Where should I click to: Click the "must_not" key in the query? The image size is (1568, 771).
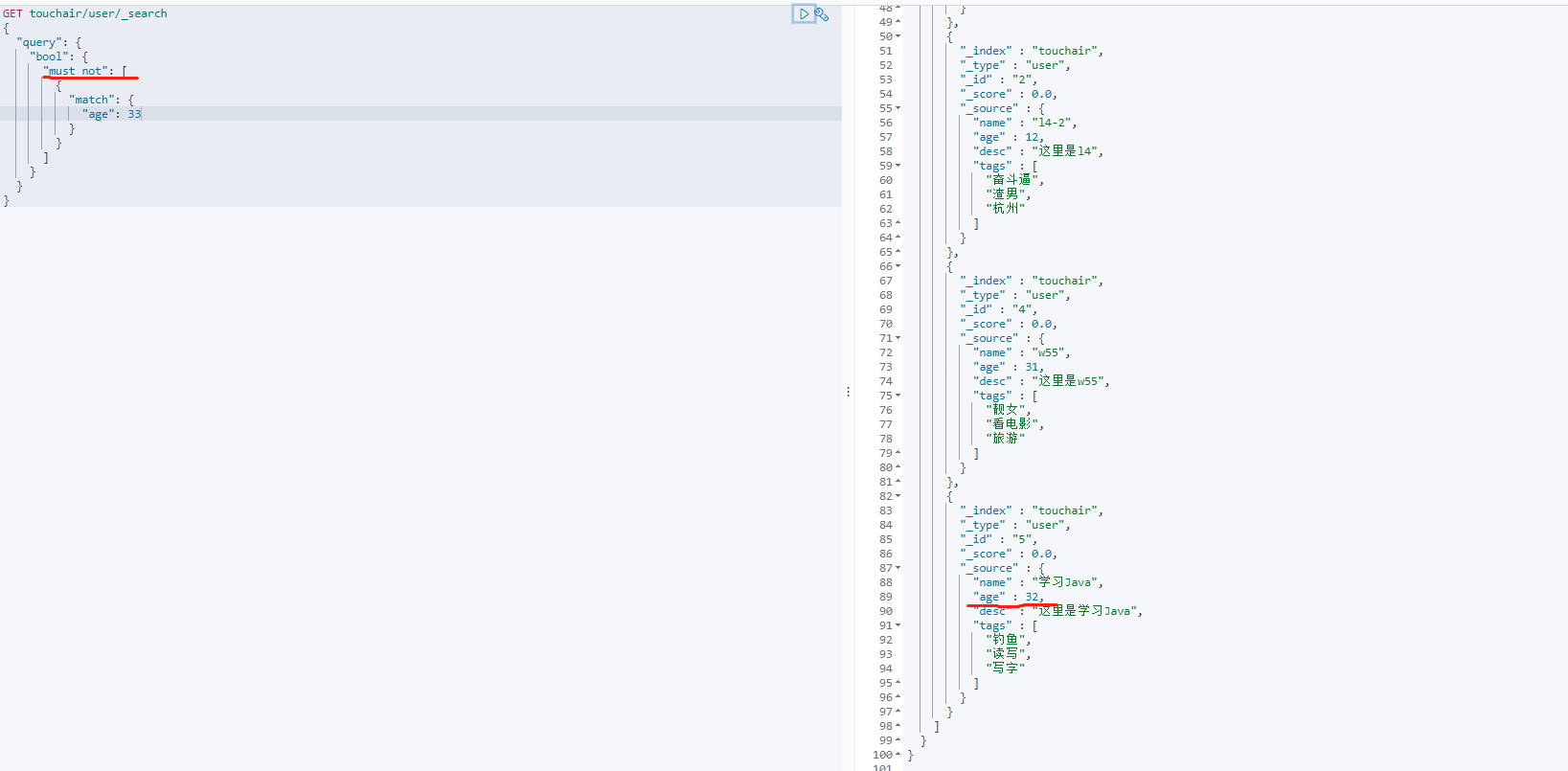78,71
